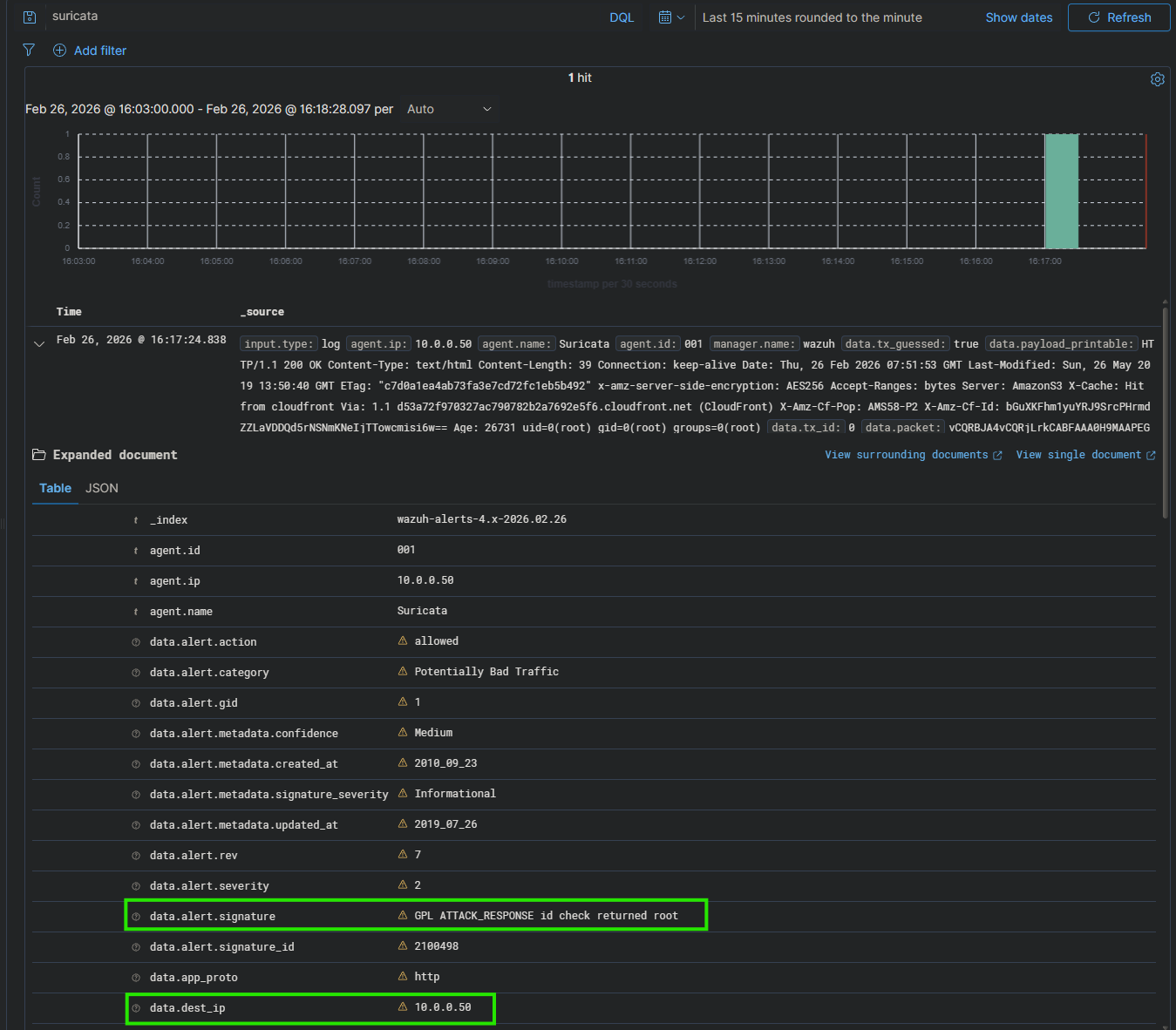Click the warning icon beside data.dest_ip value
The height and width of the screenshot is (1030, 1176).
tap(403, 1007)
